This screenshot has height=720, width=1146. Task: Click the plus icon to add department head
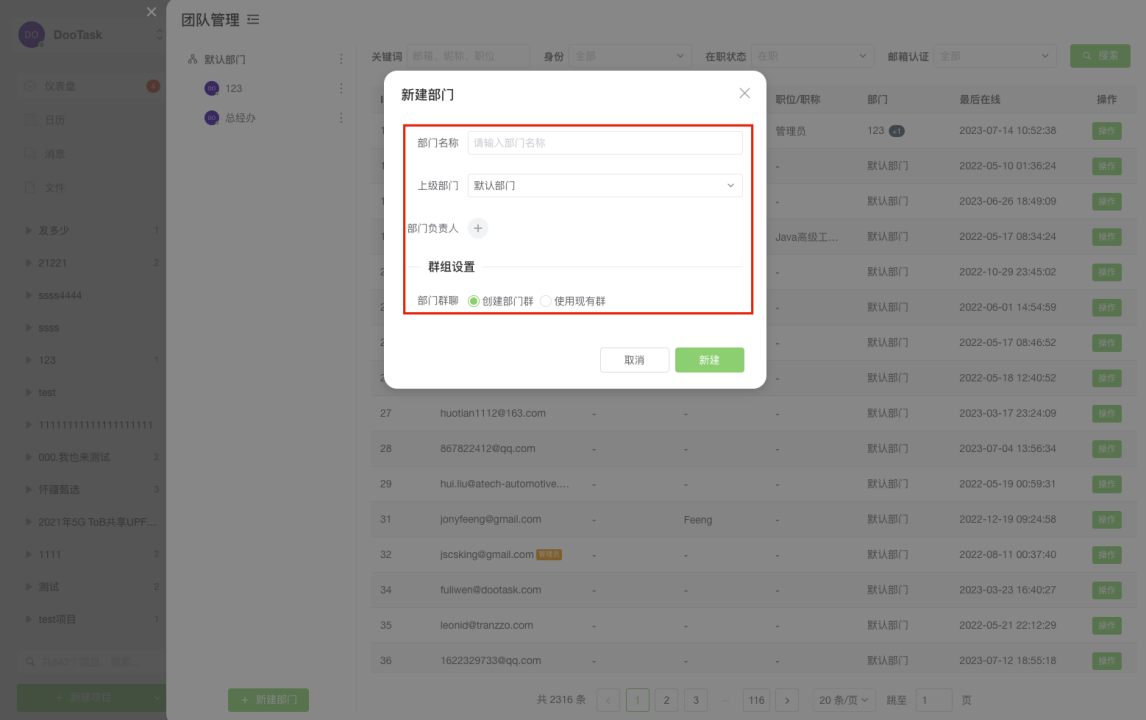point(478,228)
